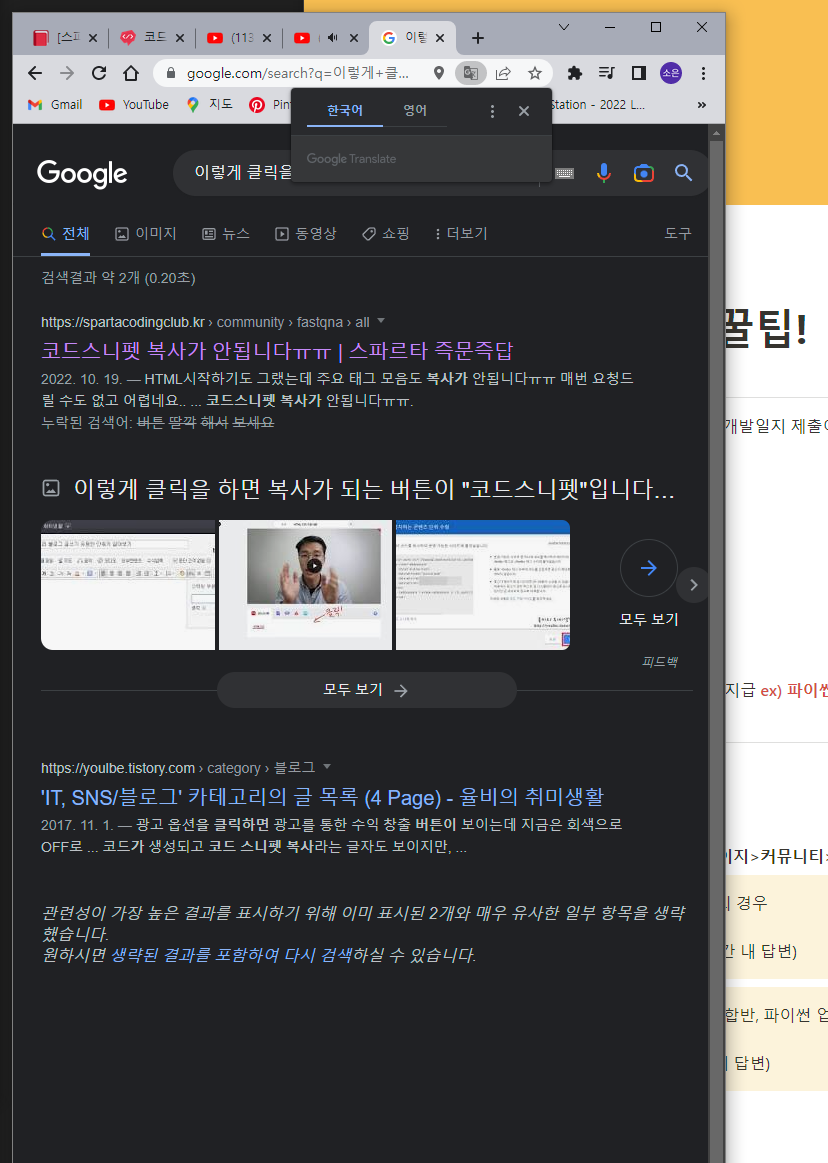Image resolution: width=828 pixels, height=1163 pixels.
Task: Open the Gmail bookmark
Action: pyautogui.click(x=55, y=105)
